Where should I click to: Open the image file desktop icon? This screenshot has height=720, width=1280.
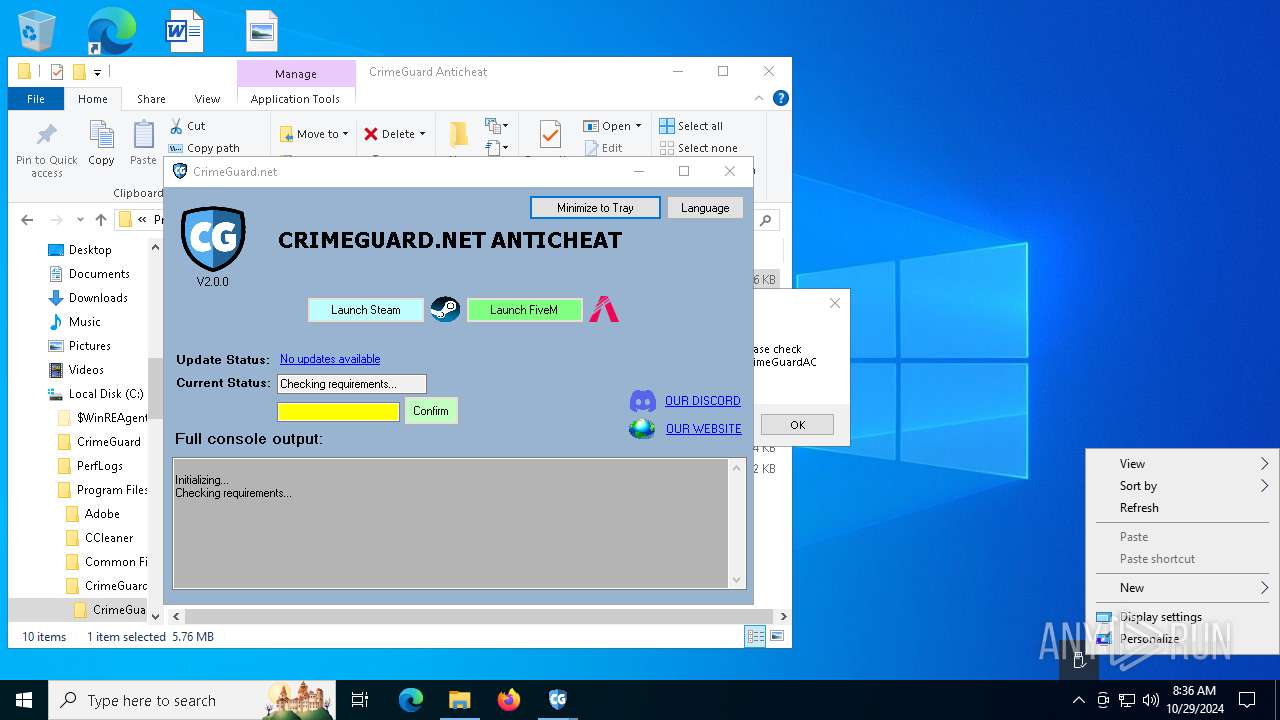pos(262,30)
